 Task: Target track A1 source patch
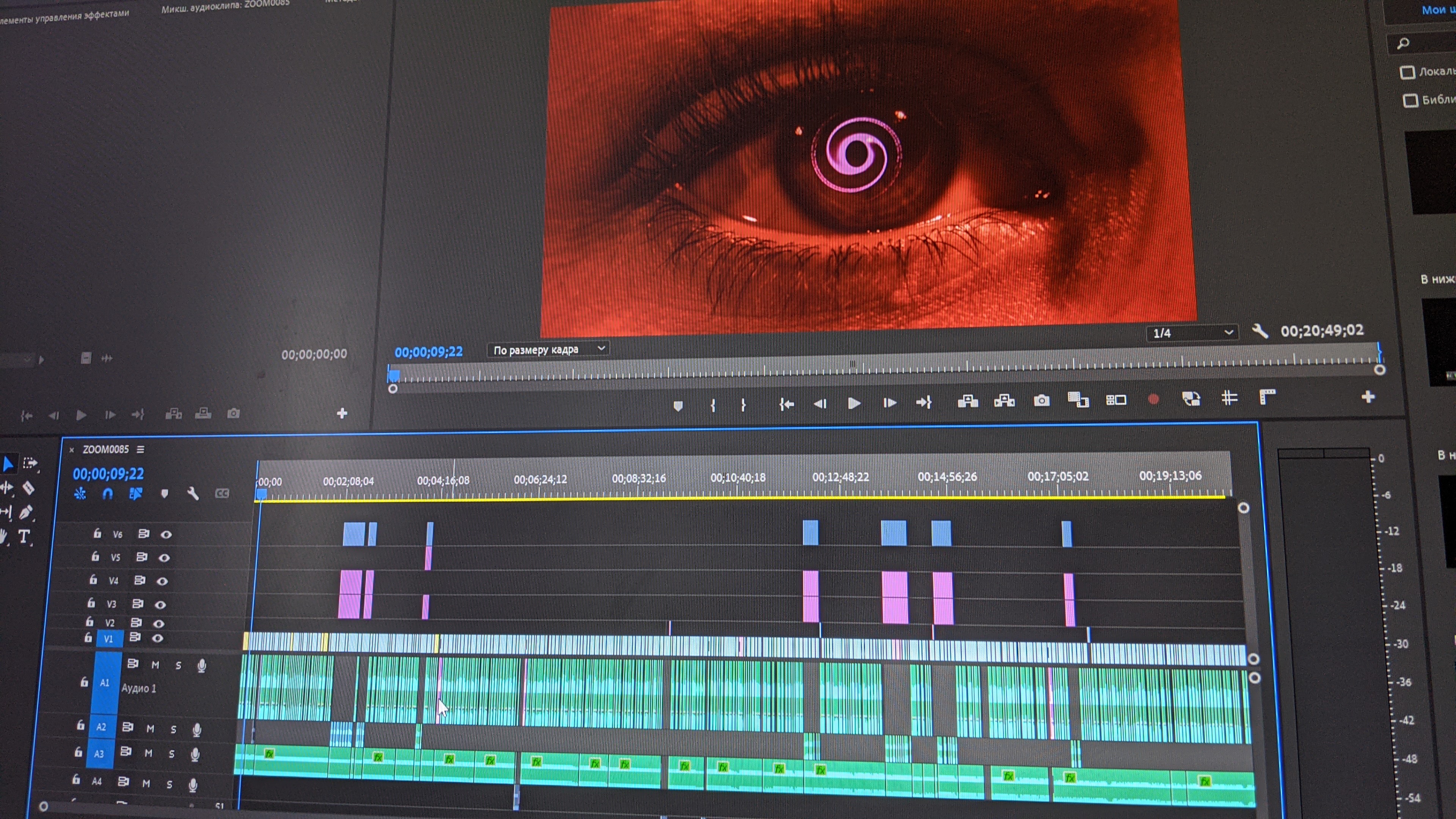105,683
